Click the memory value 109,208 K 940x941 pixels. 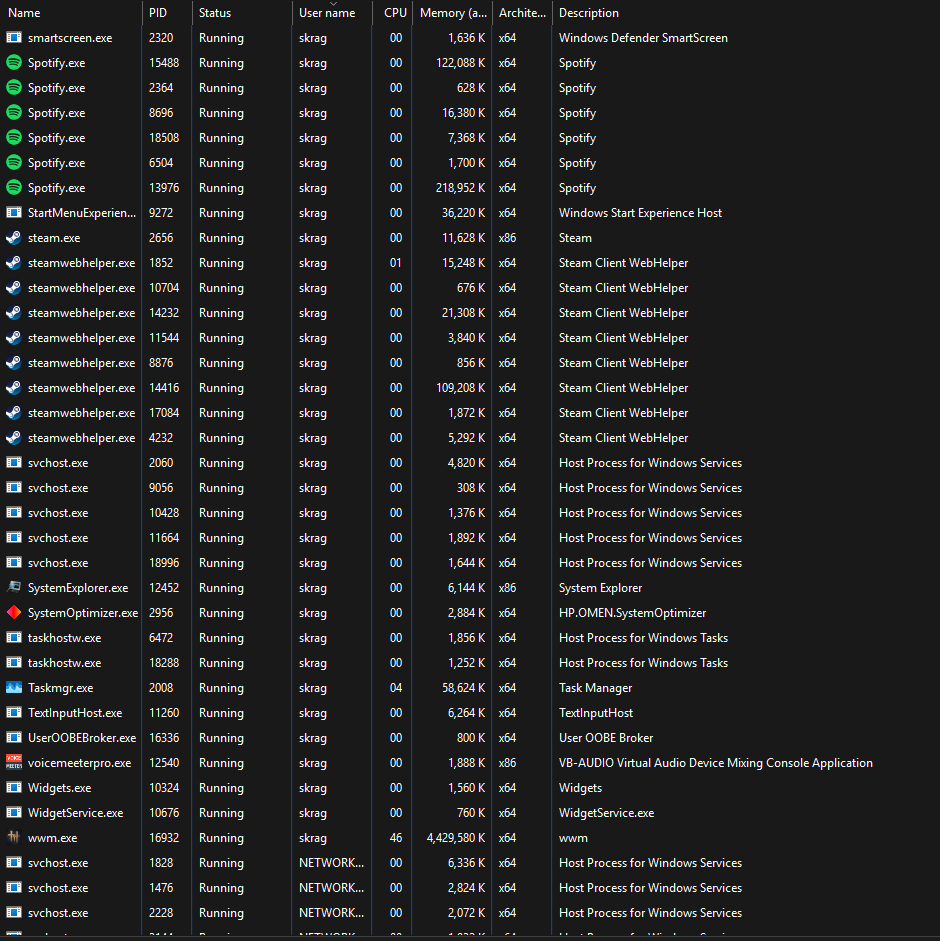click(x=460, y=388)
